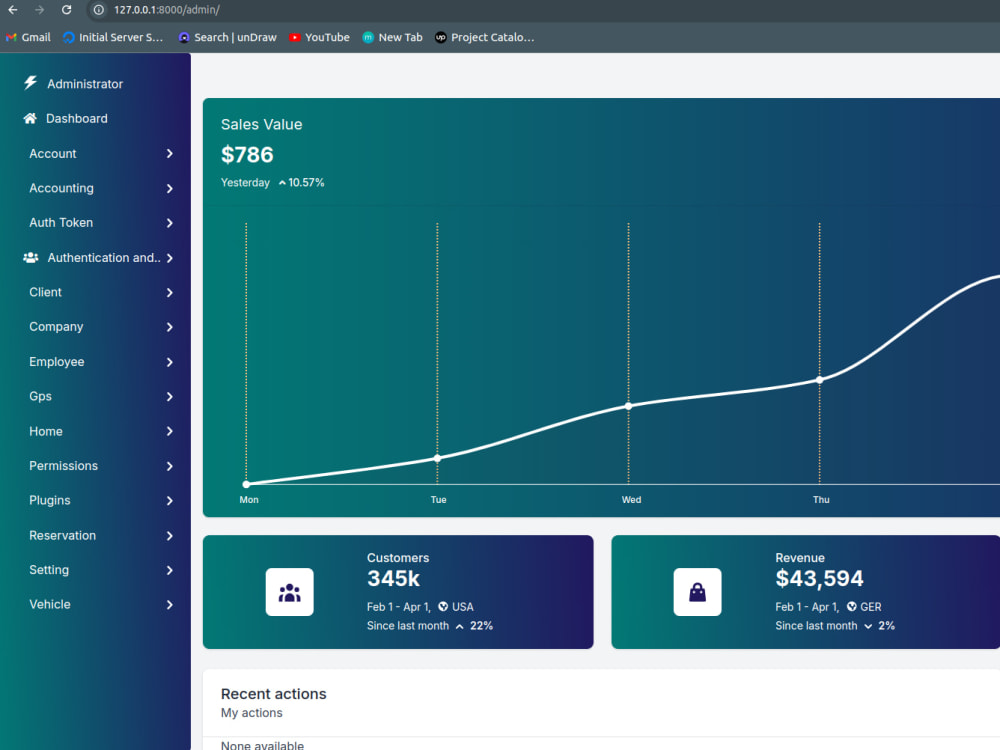Screen dimensions: 1000x750
Task: Select Employee in the sidebar
Action: (x=57, y=362)
